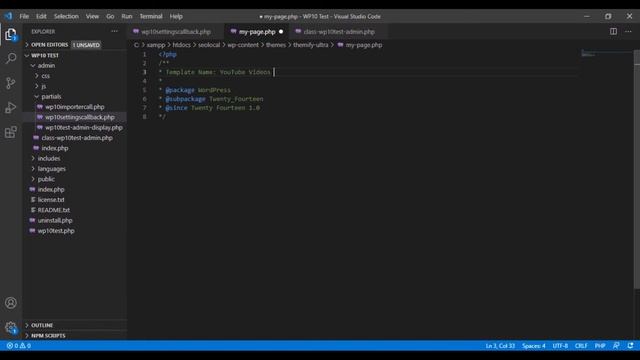This screenshot has height=360, width=640.
Task: Click the notifications icon in status bar
Action: pyautogui.click(x=630, y=346)
